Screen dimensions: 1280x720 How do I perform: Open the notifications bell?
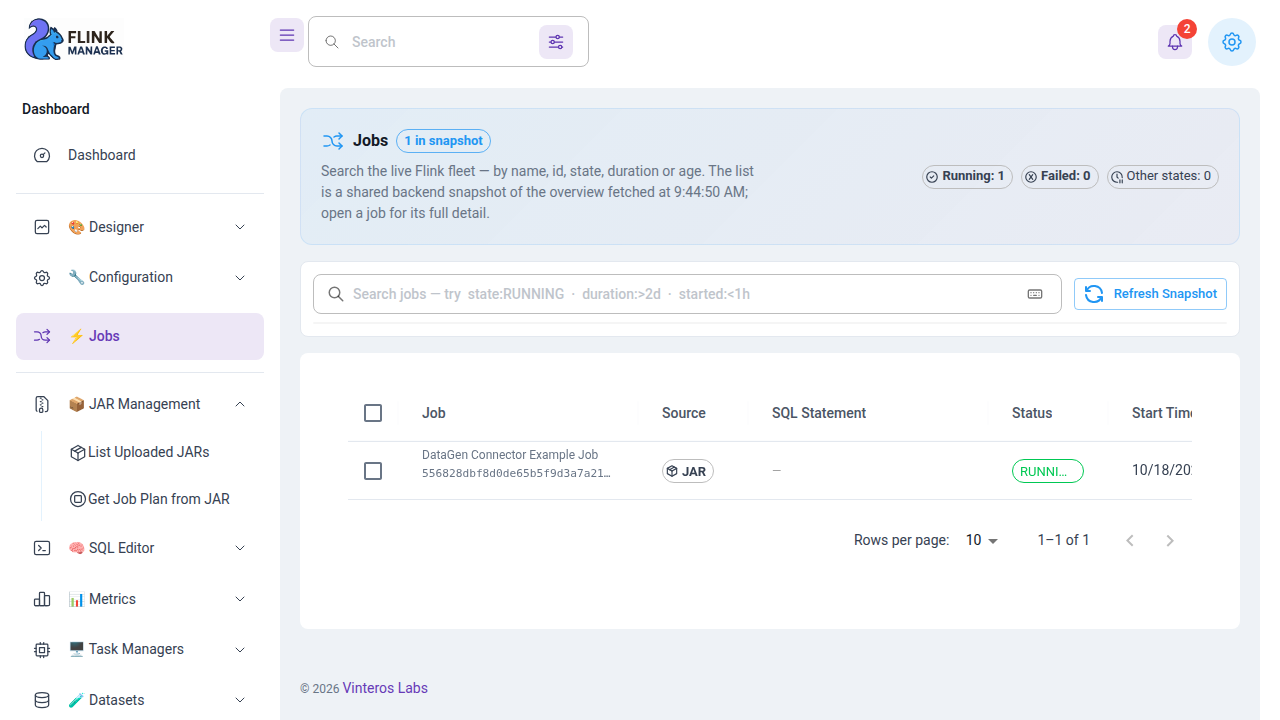tap(1175, 42)
